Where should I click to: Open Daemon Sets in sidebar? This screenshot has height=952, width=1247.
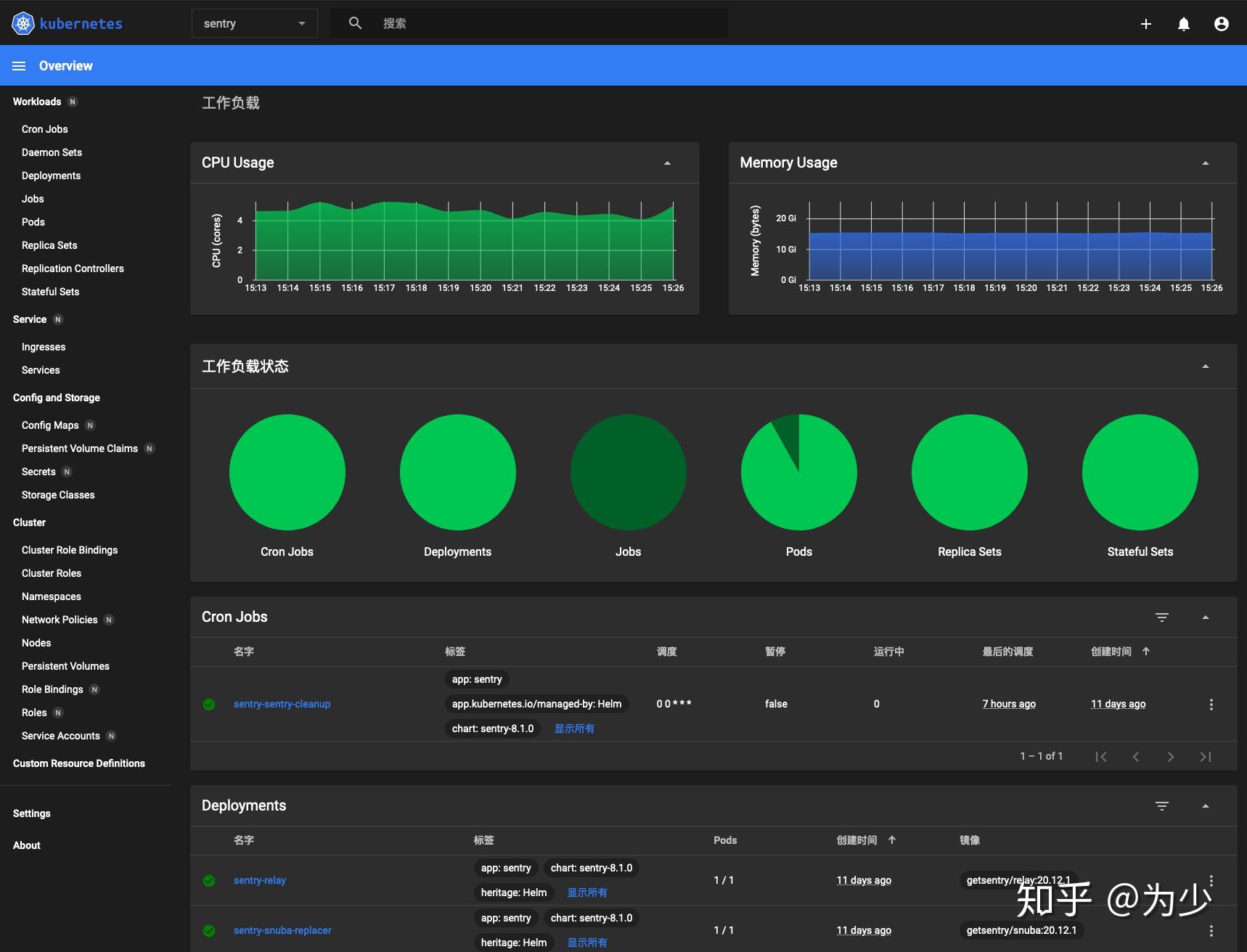[x=52, y=152]
